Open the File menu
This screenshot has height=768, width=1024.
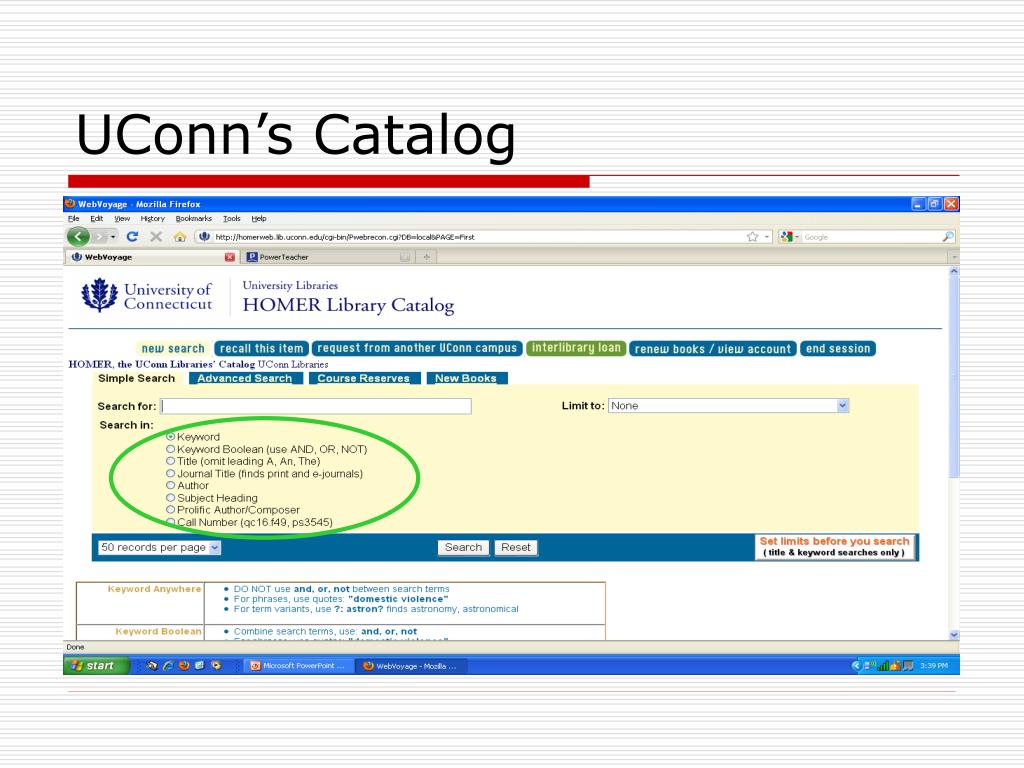pyautogui.click(x=74, y=219)
